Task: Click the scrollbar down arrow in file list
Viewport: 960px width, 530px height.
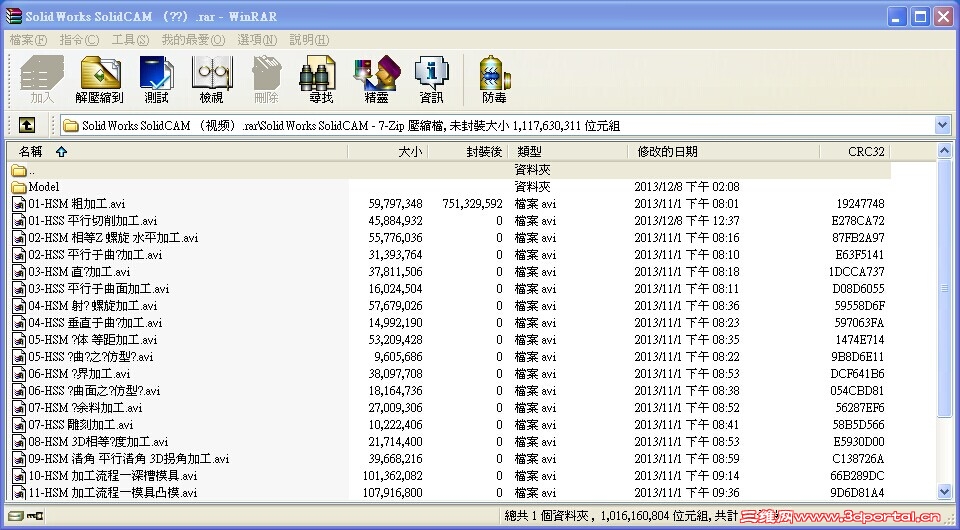Action: tap(944, 491)
